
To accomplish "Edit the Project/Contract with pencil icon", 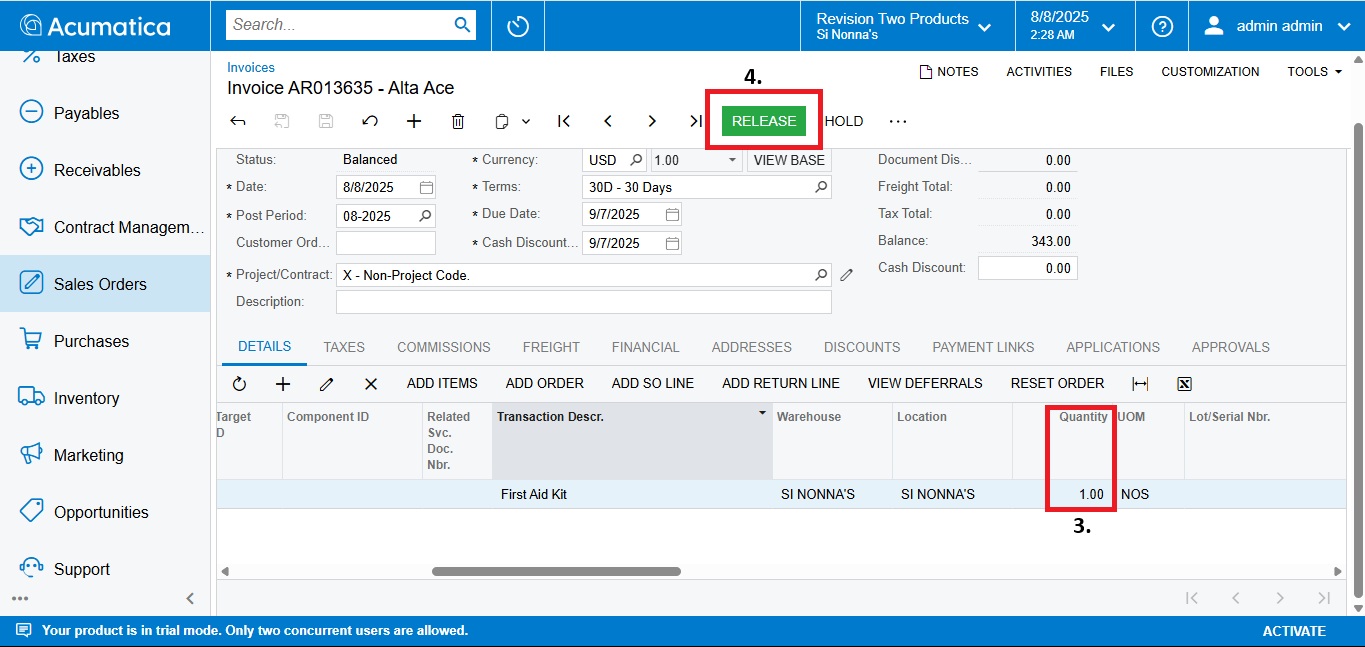I will click(847, 275).
